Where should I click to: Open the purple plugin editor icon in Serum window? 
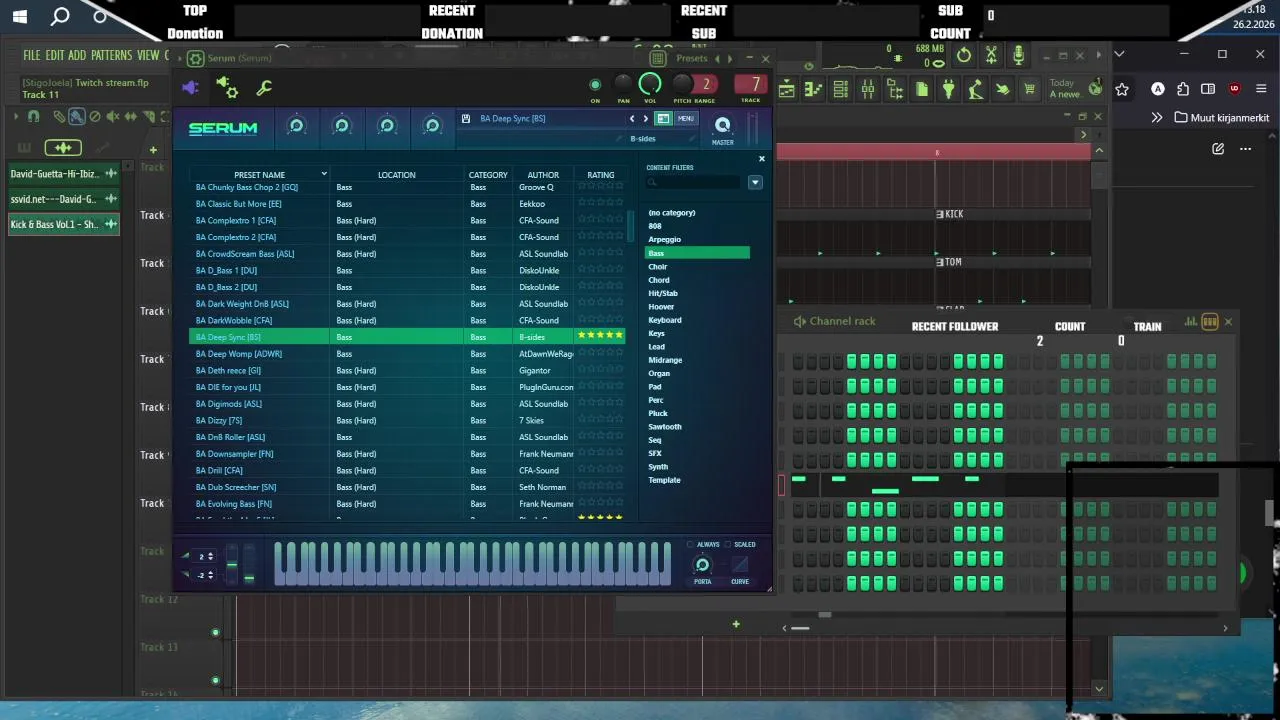pos(190,87)
